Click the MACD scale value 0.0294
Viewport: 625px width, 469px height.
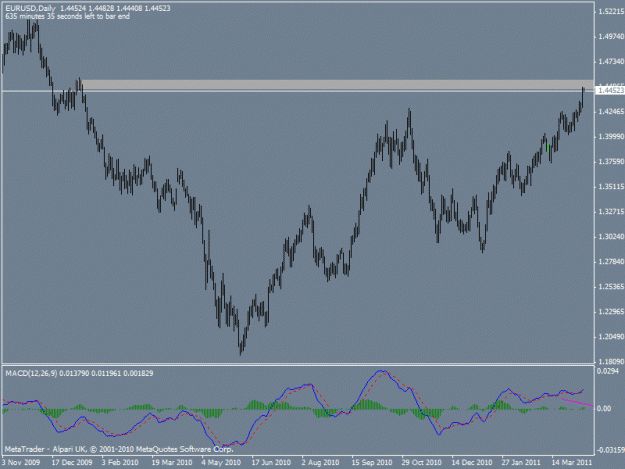[607, 371]
